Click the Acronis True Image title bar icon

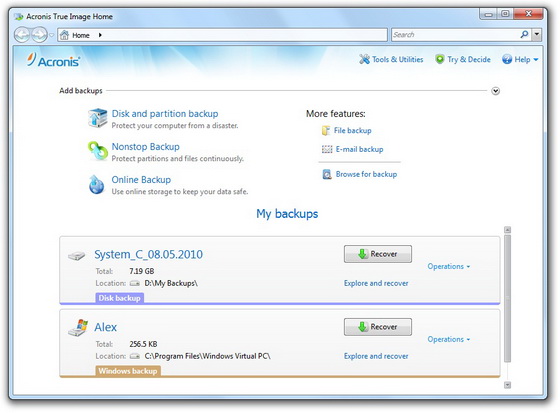pos(19,16)
